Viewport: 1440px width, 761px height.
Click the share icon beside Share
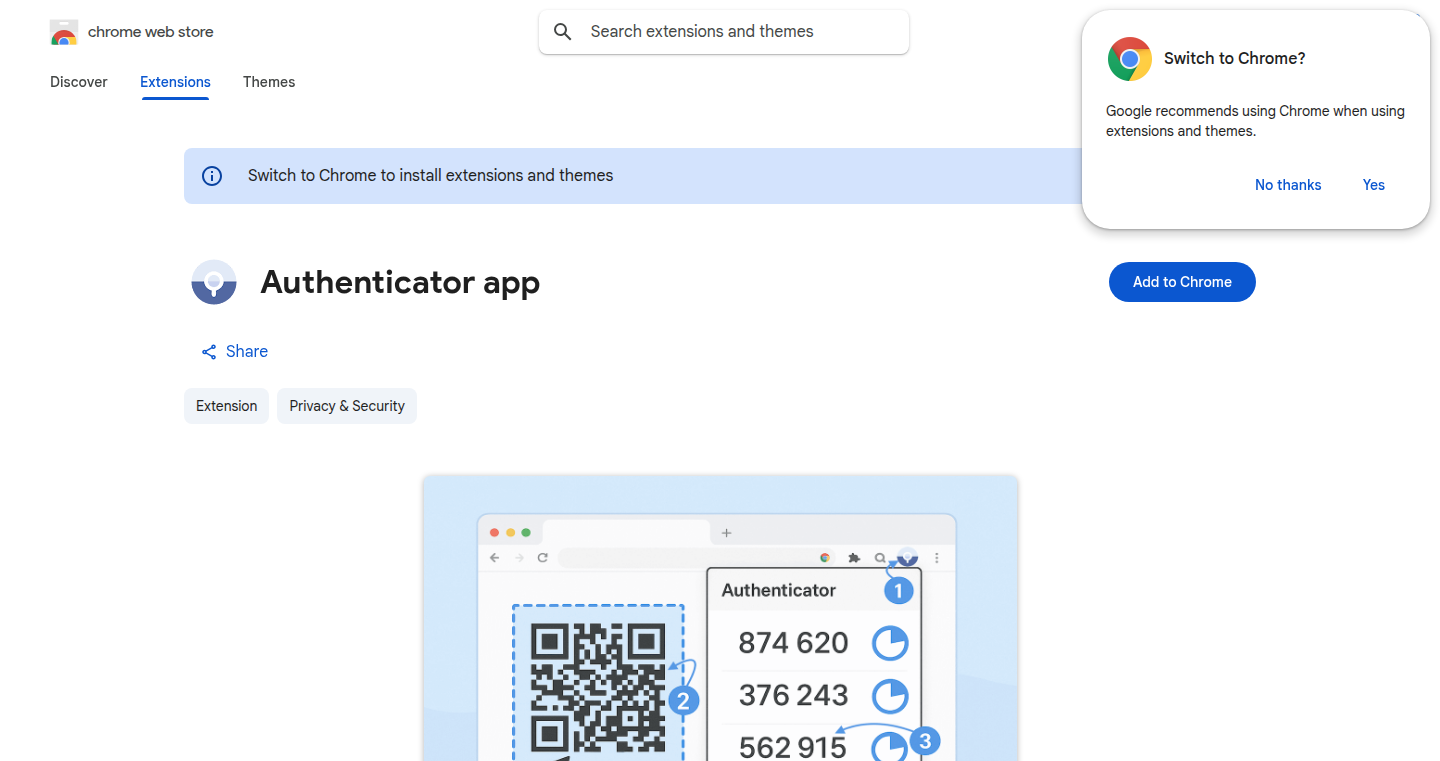[x=209, y=352]
